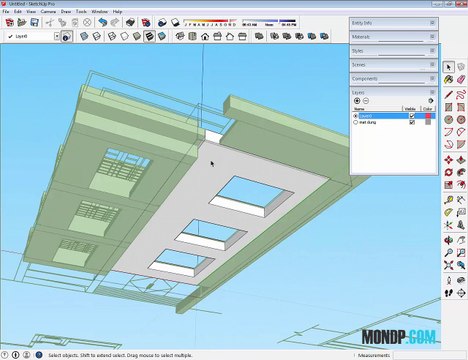Click the Save floppy disk icon
468x360 pixels.
coord(34,23)
